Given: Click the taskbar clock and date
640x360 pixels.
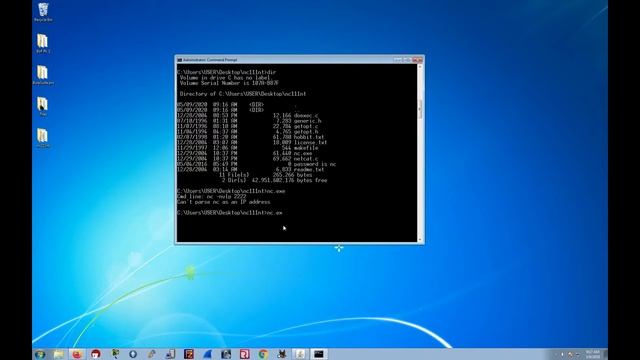Looking at the screenshot, I should click(593, 354).
